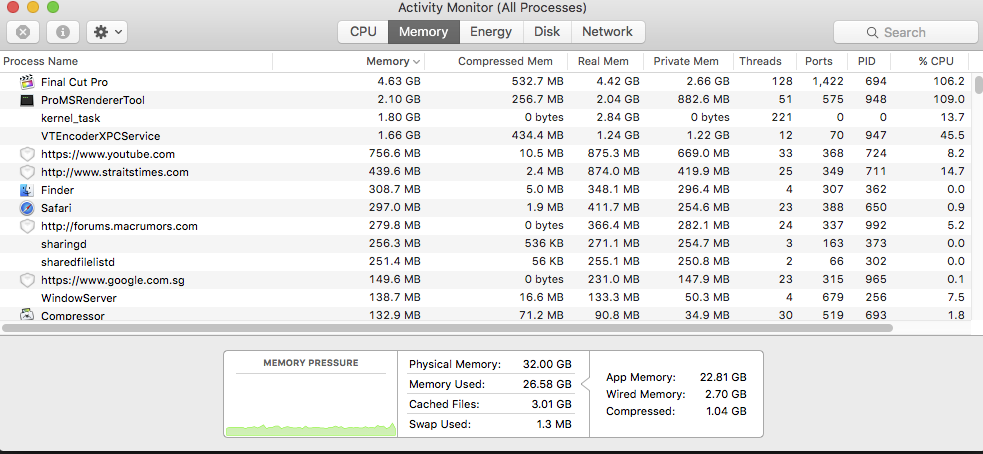983x454 pixels.
Task: Open the gear actions dropdown menu
Action: click(107, 32)
